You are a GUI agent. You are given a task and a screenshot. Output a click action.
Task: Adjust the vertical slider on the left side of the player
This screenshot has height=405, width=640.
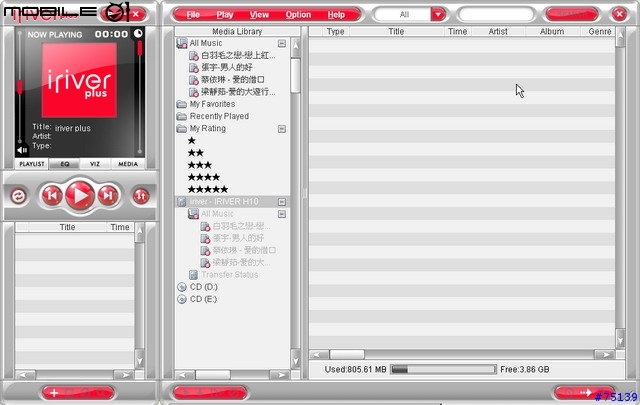(20, 87)
